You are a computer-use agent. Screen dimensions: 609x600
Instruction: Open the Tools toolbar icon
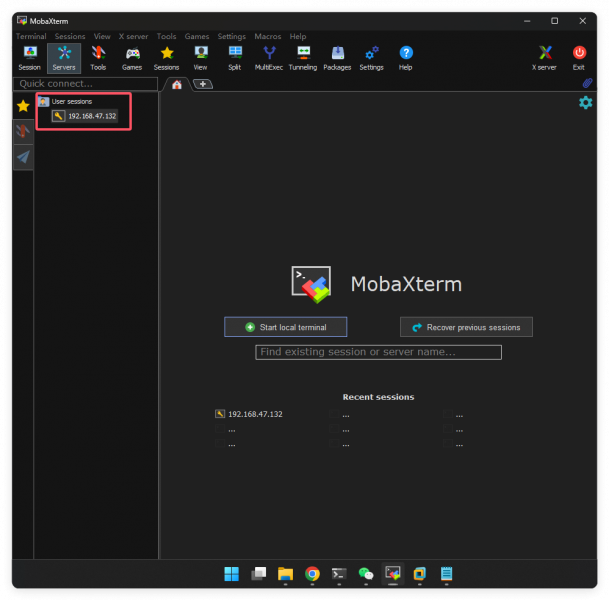pyautogui.click(x=98, y=58)
